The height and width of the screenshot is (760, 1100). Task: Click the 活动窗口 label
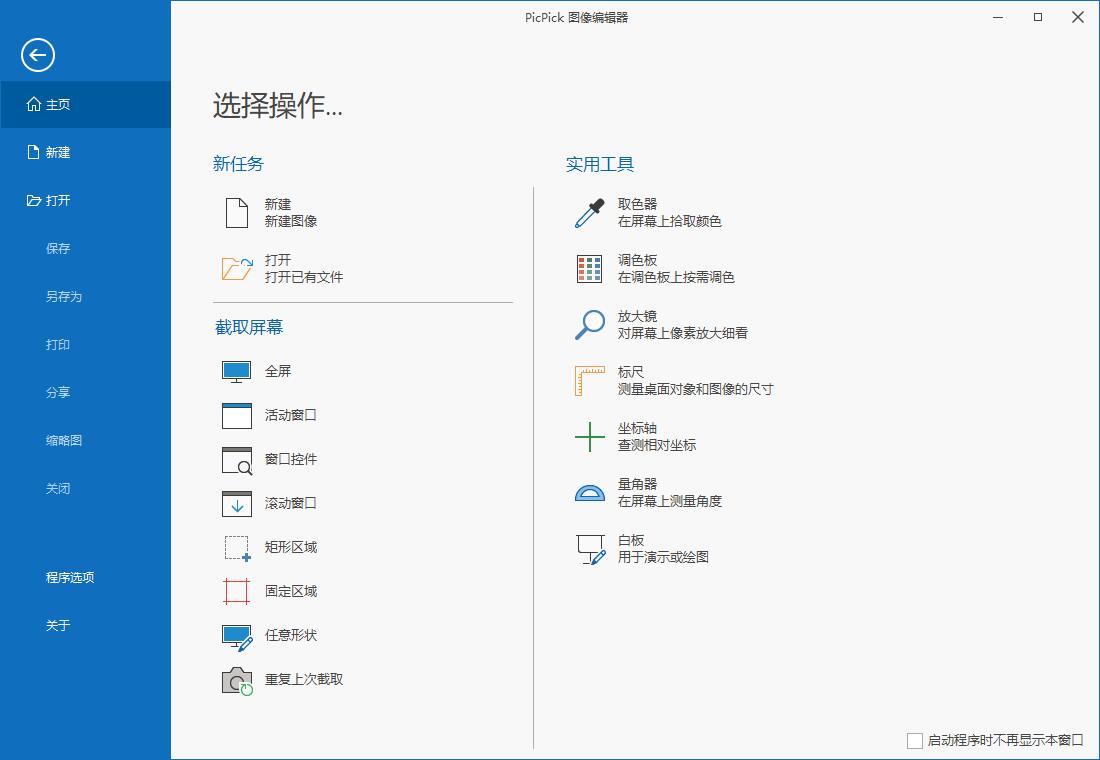290,415
